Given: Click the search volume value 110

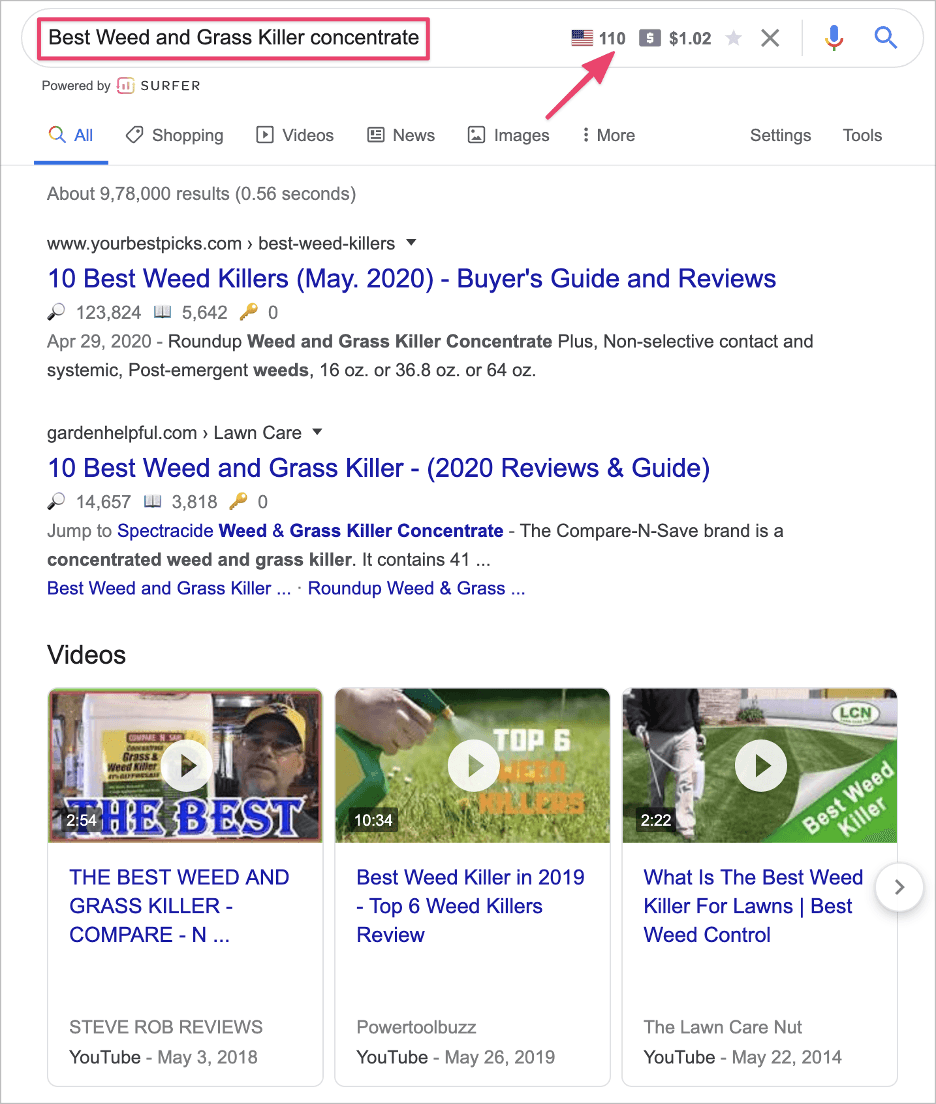Looking at the screenshot, I should (x=612, y=39).
